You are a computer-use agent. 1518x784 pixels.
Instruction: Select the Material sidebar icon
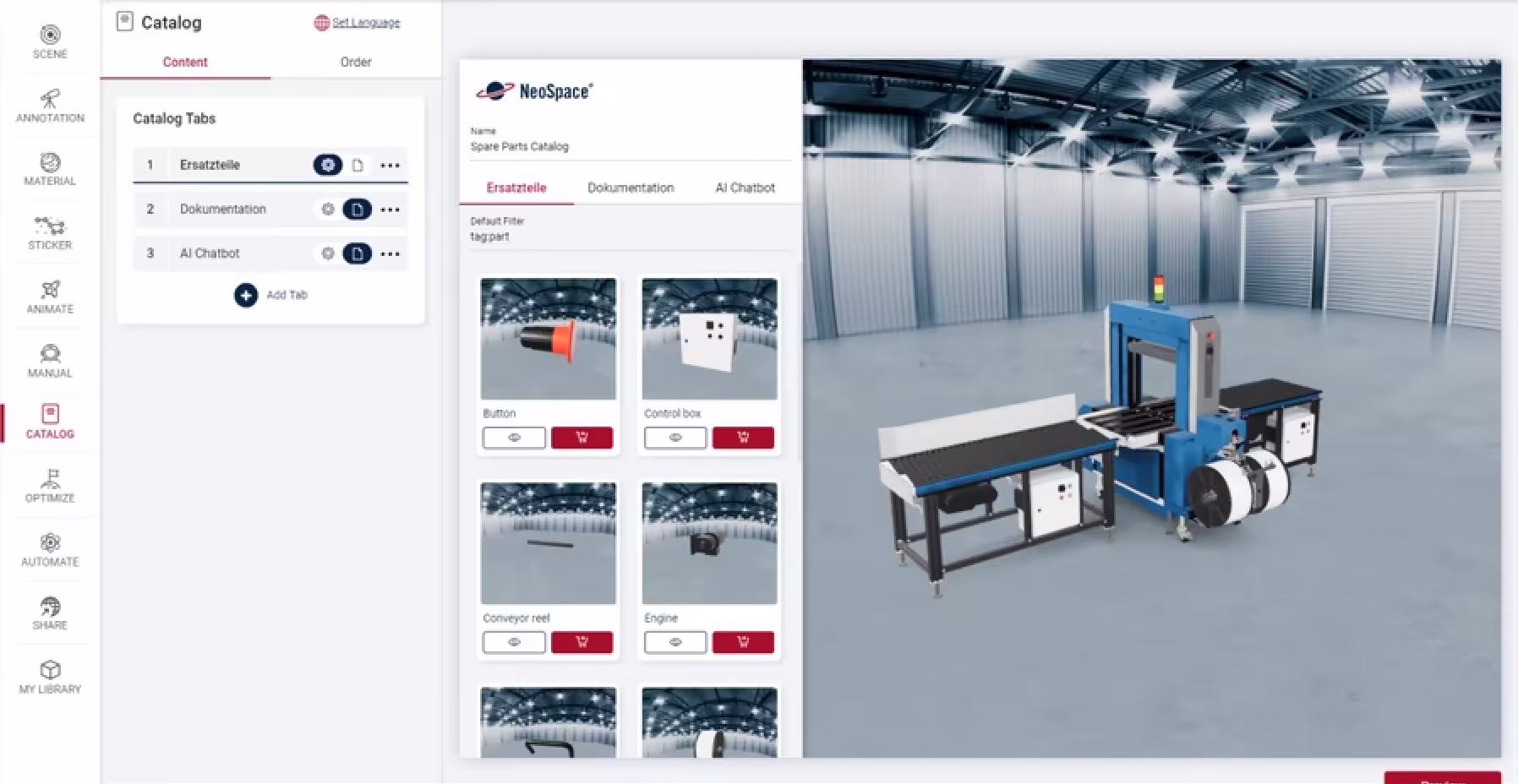[x=50, y=169]
